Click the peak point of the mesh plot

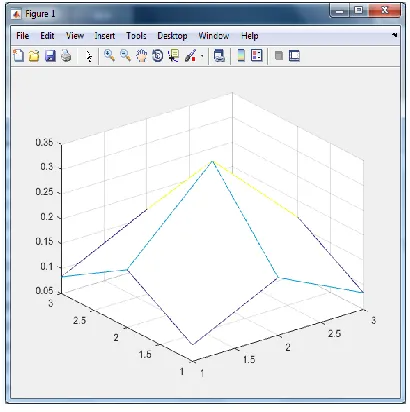point(212,161)
